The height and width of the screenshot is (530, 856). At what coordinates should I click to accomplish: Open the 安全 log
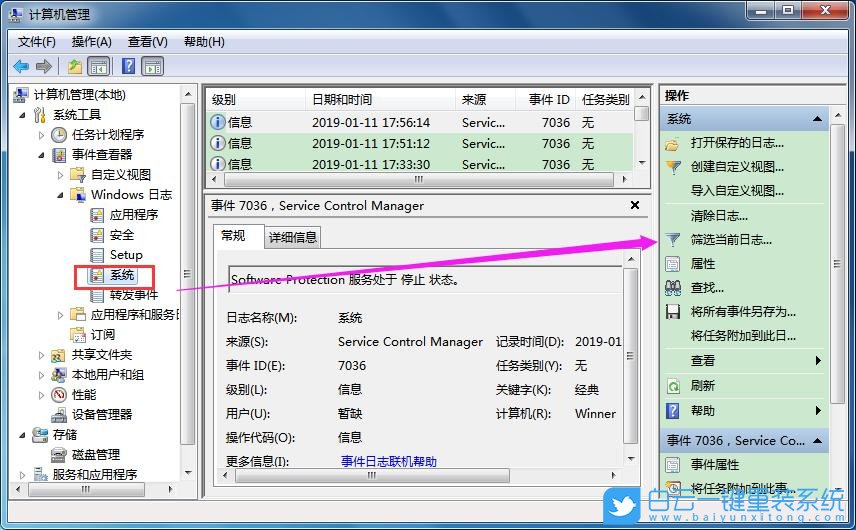pos(122,235)
